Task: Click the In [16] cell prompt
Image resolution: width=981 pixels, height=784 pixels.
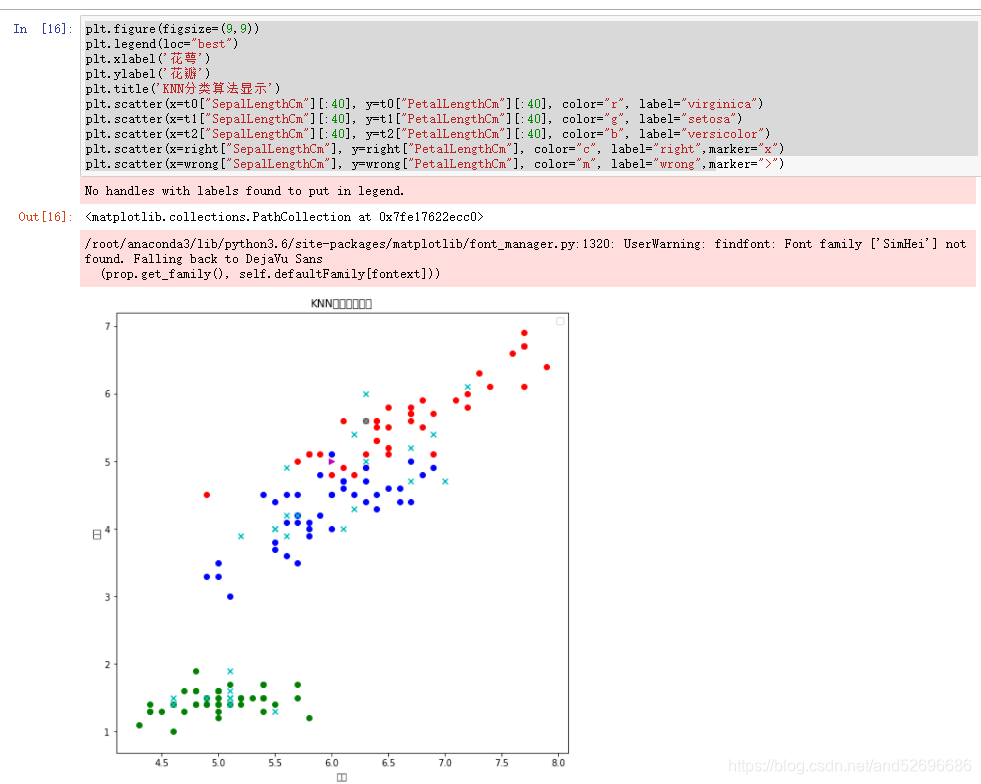Action: (x=43, y=29)
